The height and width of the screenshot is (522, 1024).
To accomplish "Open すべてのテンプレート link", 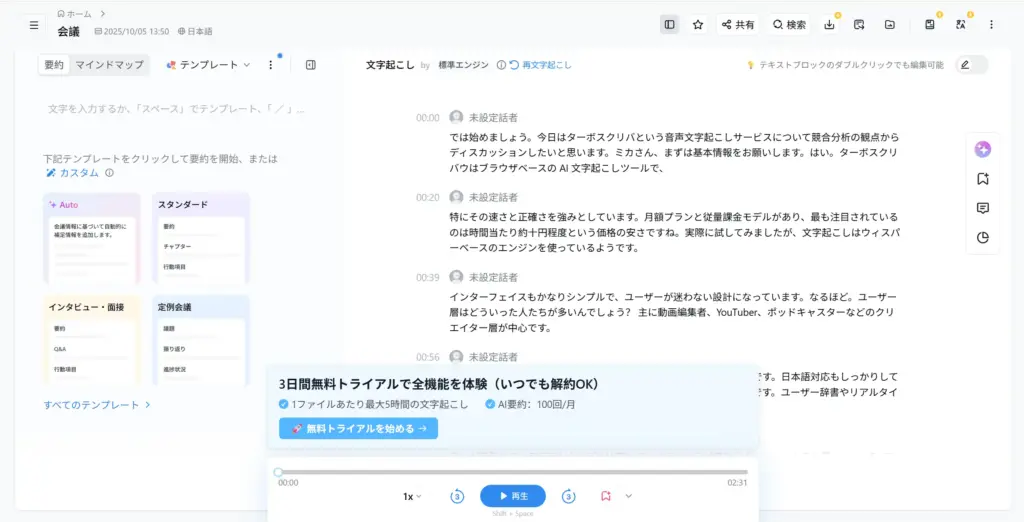I will 97,404.
